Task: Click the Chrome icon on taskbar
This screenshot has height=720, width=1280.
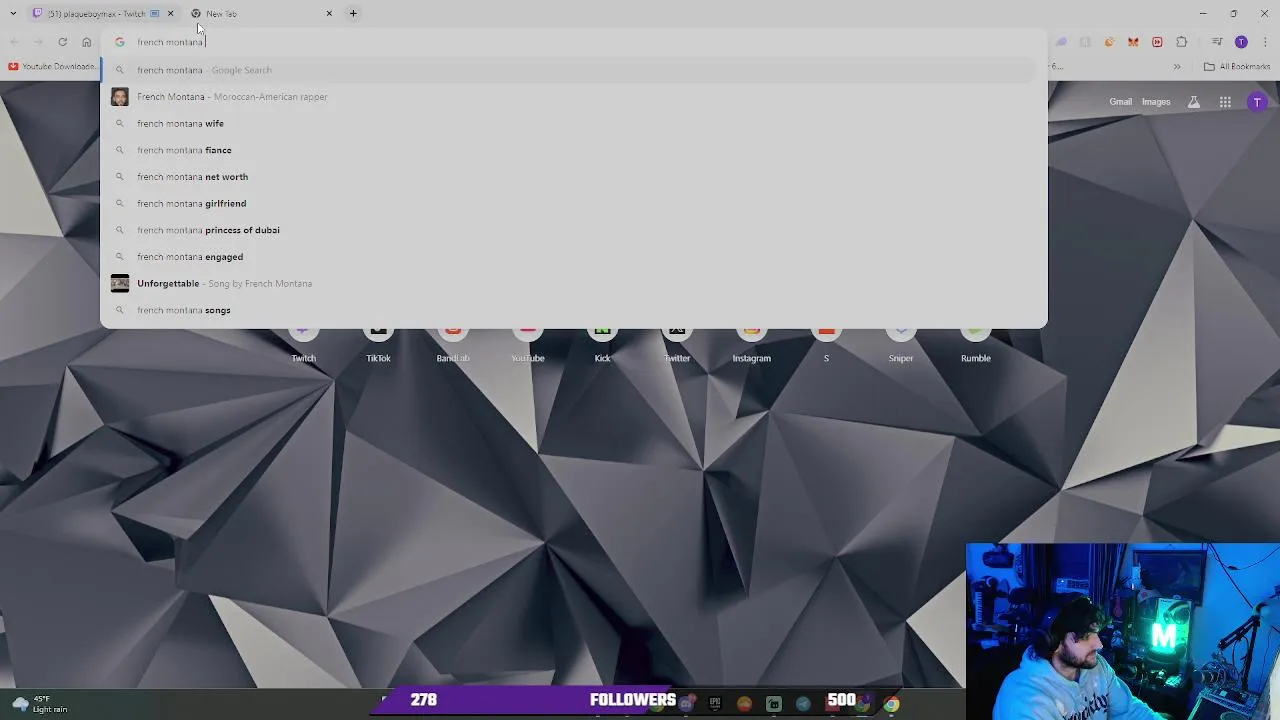Action: [891, 704]
